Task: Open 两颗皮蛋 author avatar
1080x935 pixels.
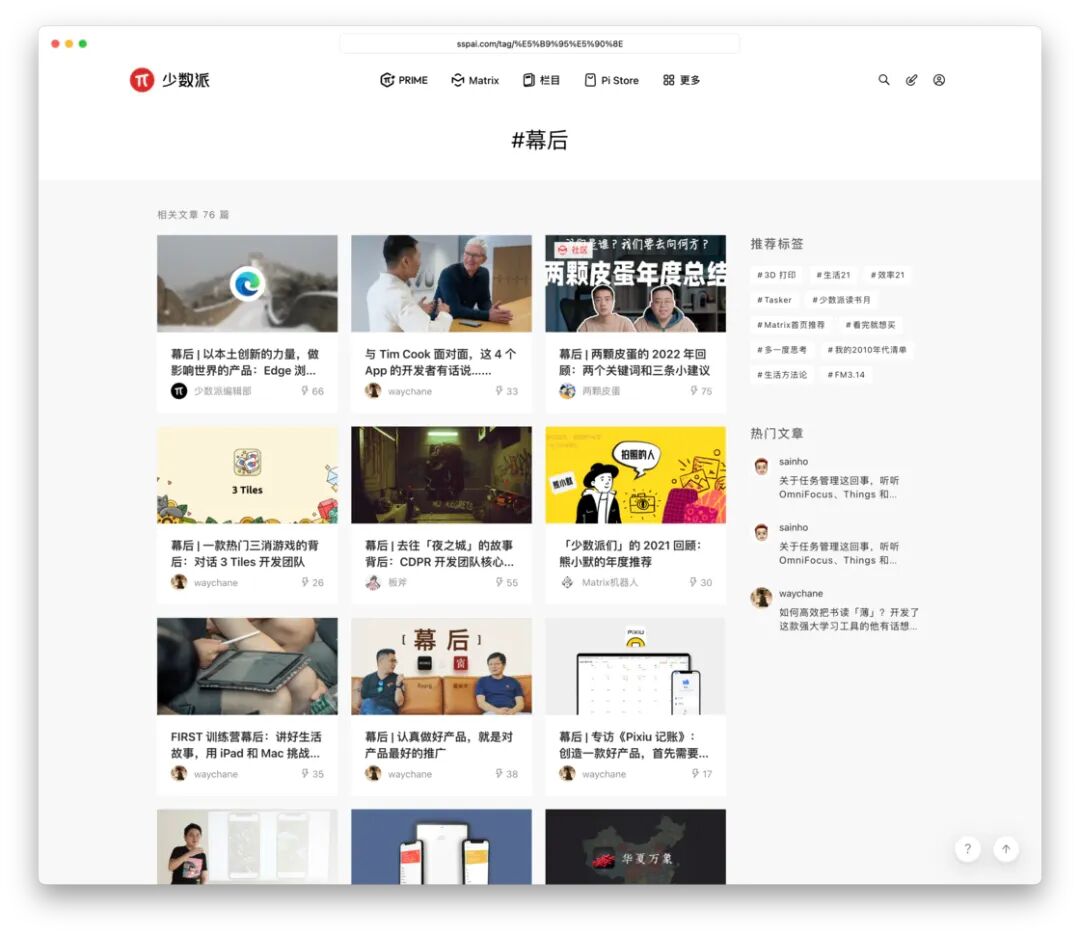Action: point(567,391)
